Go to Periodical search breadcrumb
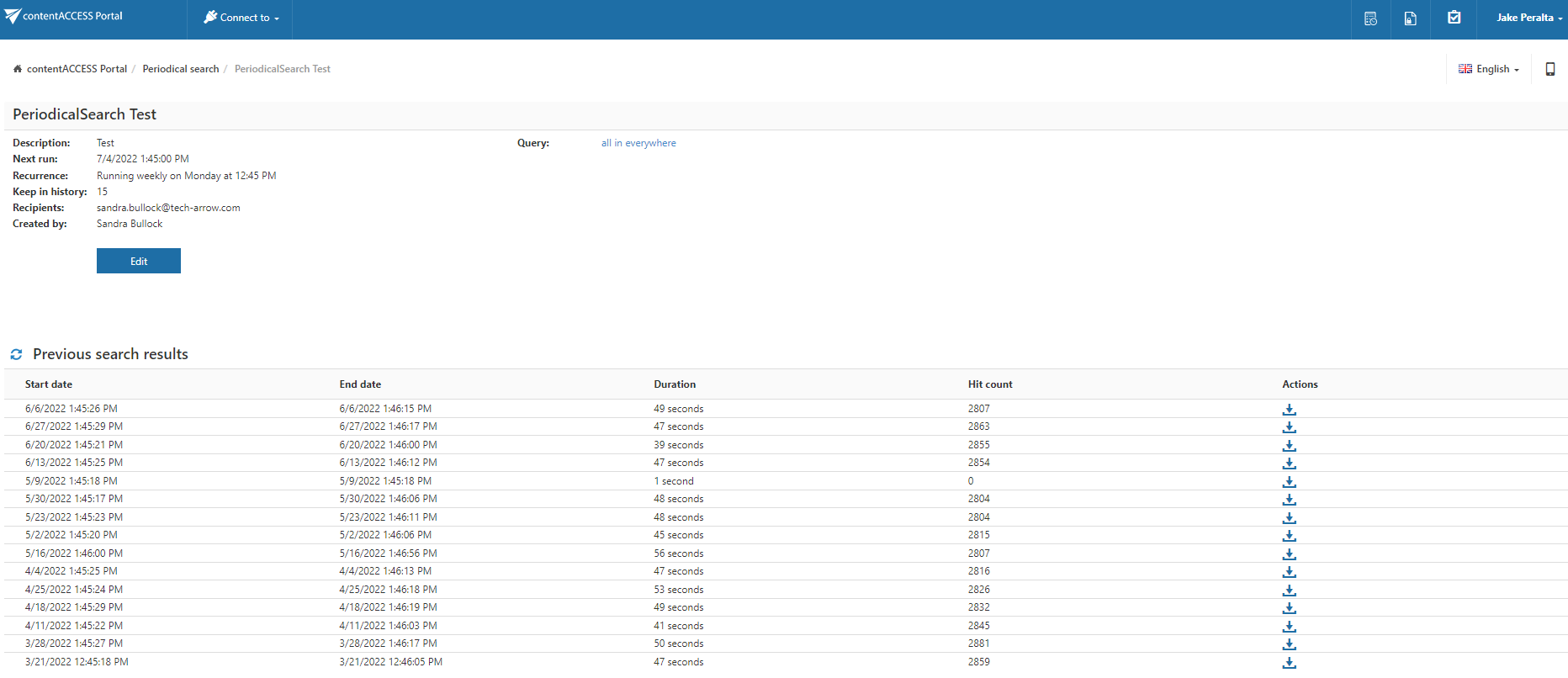 (180, 69)
